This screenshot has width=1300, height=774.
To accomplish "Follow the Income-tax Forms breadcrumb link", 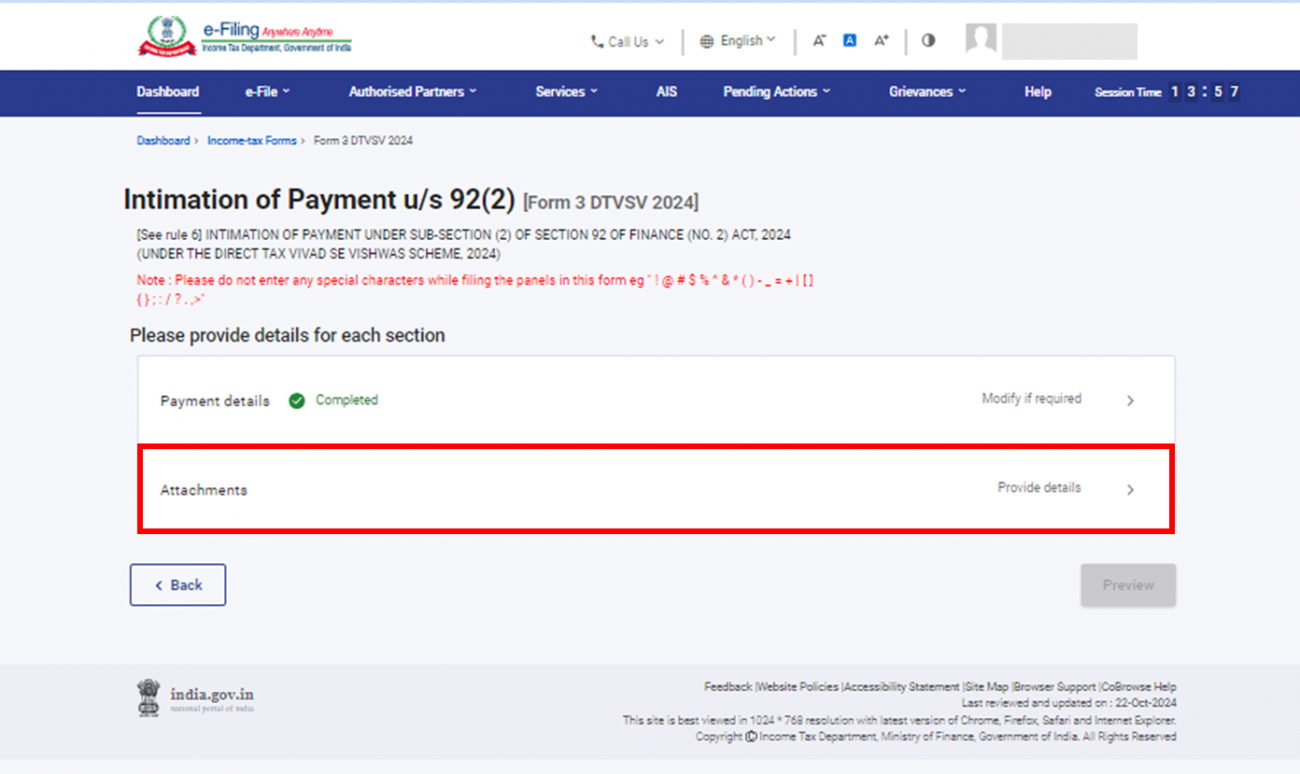I will click(252, 140).
